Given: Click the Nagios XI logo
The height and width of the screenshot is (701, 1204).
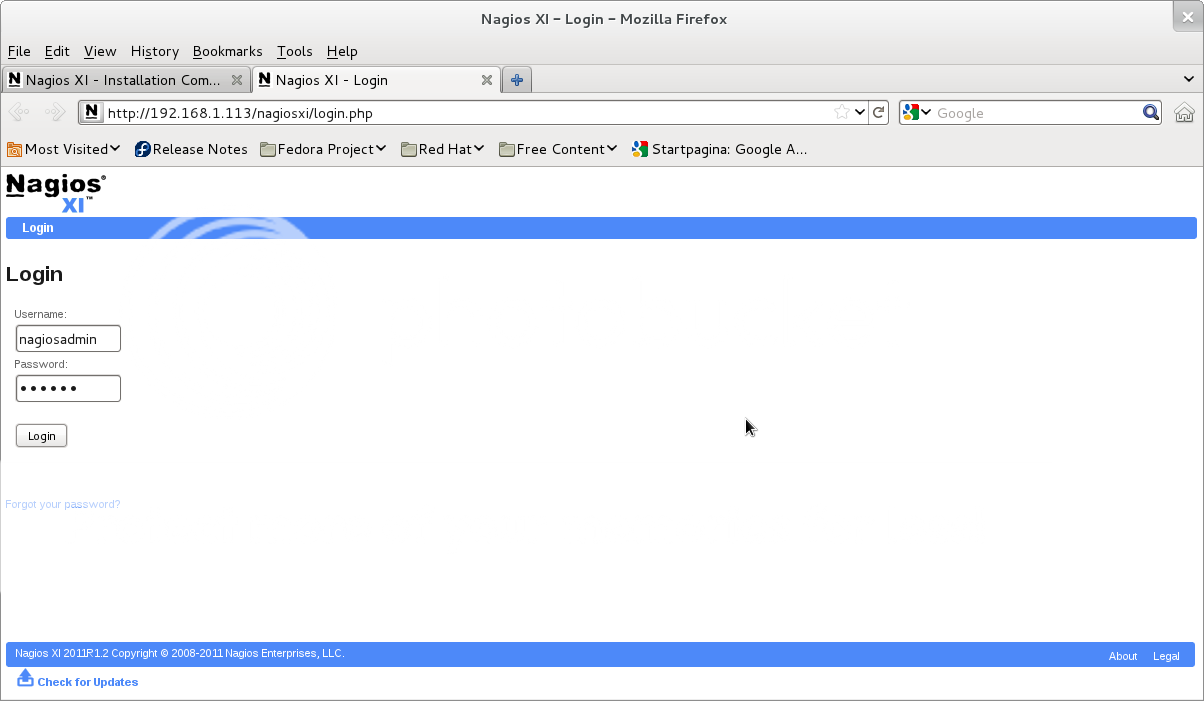Looking at the screenshot, I should coord(56,193).
